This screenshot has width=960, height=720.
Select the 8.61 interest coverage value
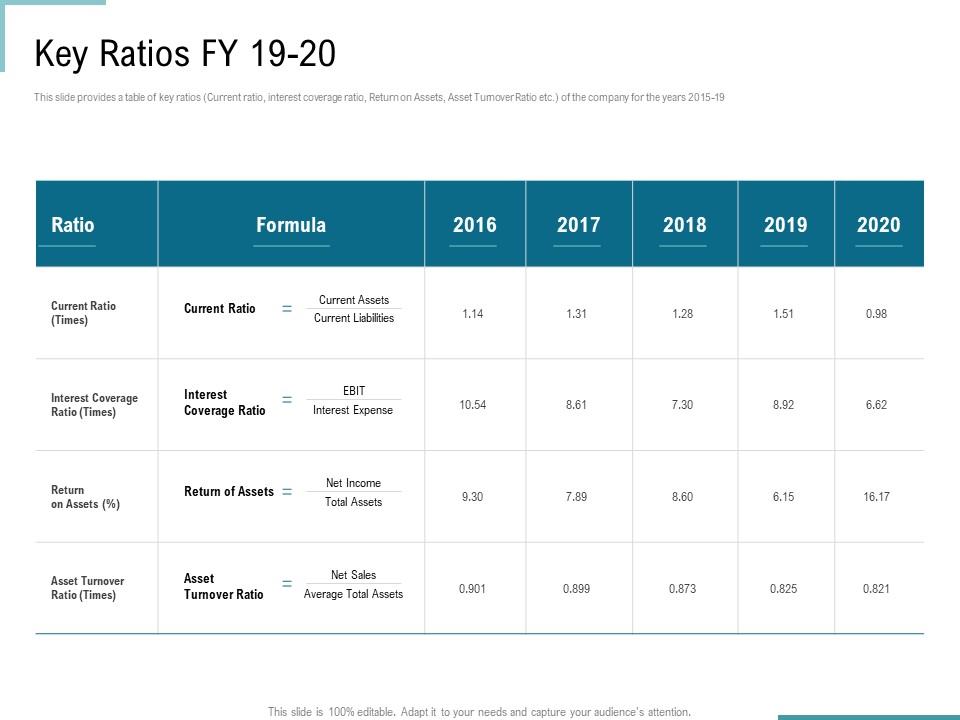pos(576,405)
